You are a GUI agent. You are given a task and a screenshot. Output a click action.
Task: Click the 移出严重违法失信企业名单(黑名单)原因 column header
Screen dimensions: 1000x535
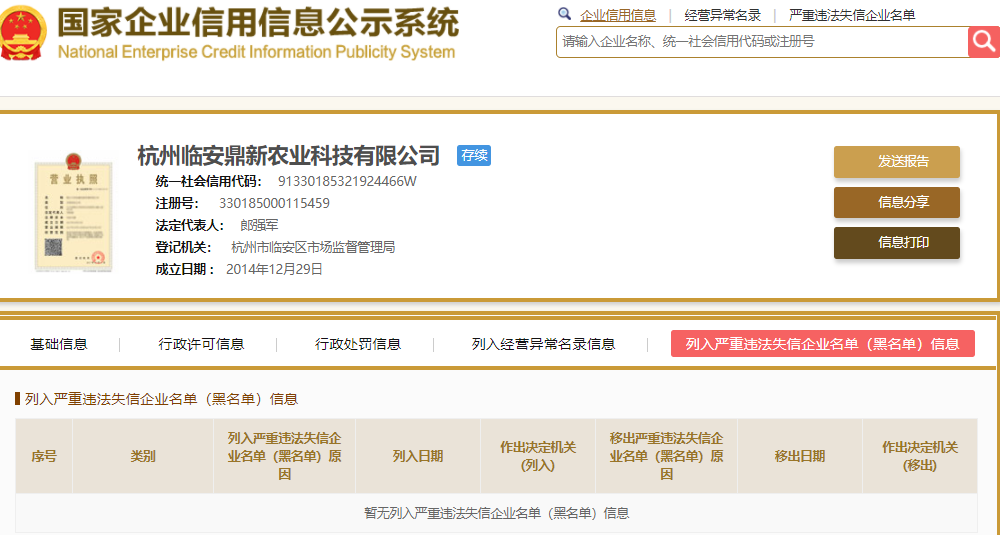(666, 457)
